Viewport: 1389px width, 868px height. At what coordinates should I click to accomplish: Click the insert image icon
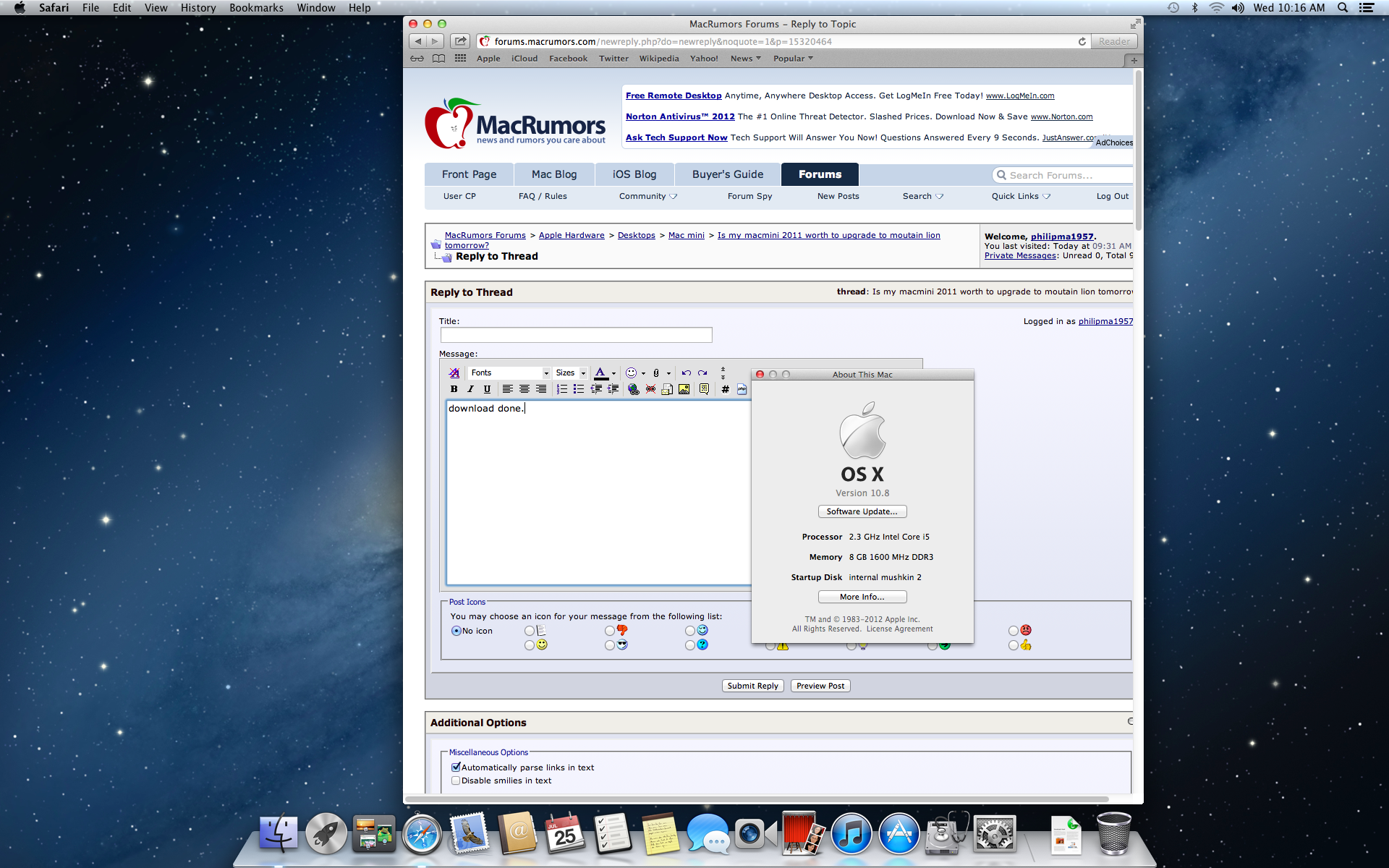point(684,389)
